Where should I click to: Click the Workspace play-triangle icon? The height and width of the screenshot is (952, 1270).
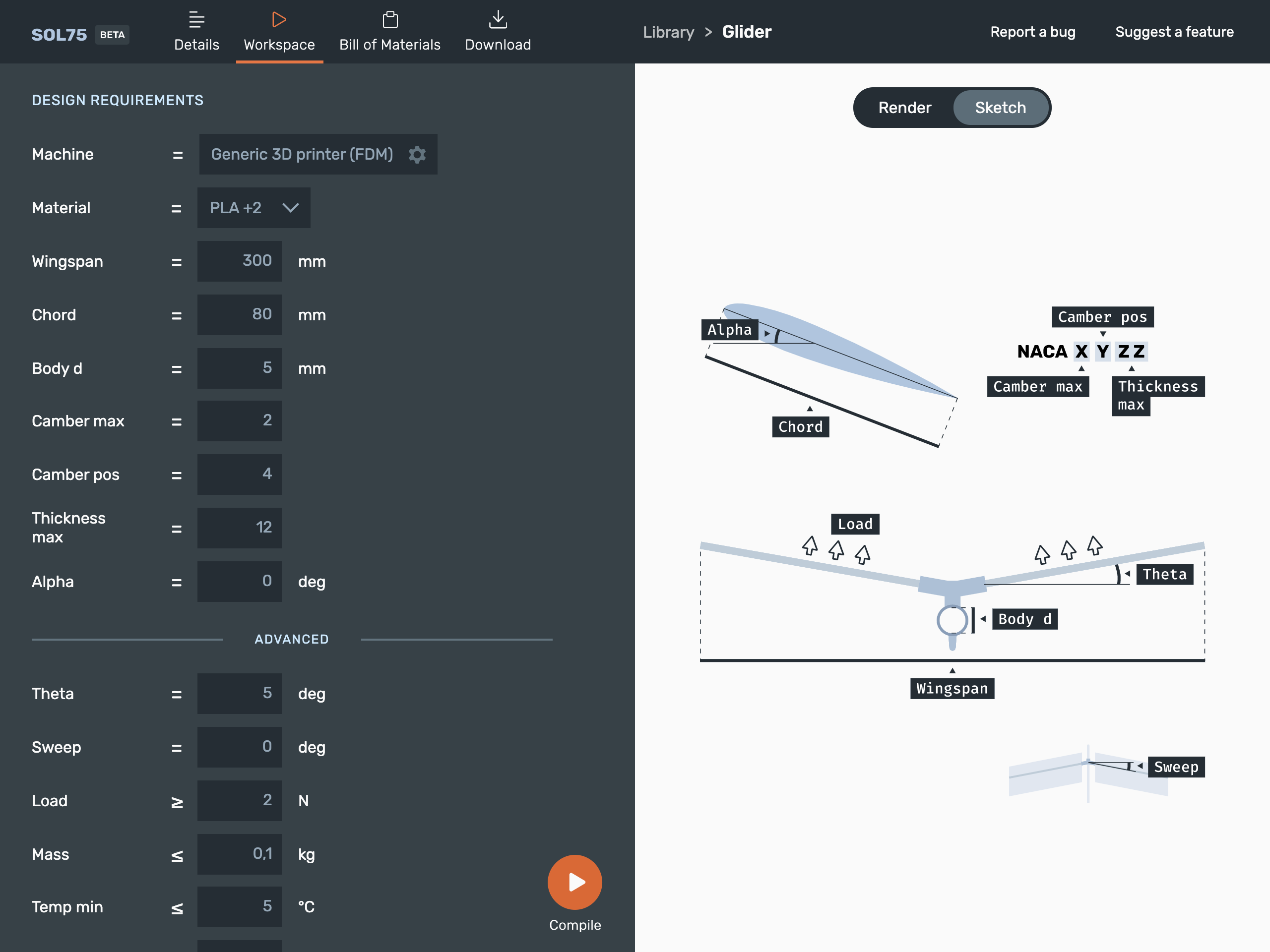pos(279,19)
